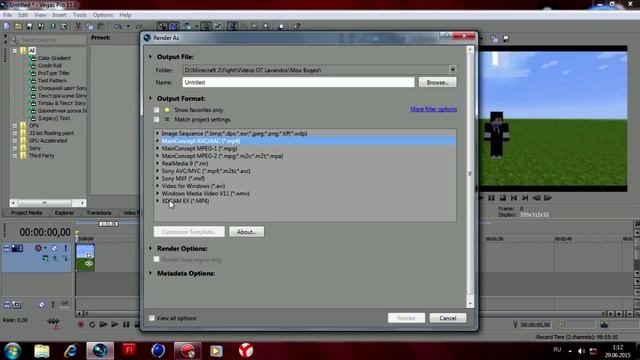640x360 pixels.
Task: Open the Folder path dropdown
Action: click(x=452, y=70)
